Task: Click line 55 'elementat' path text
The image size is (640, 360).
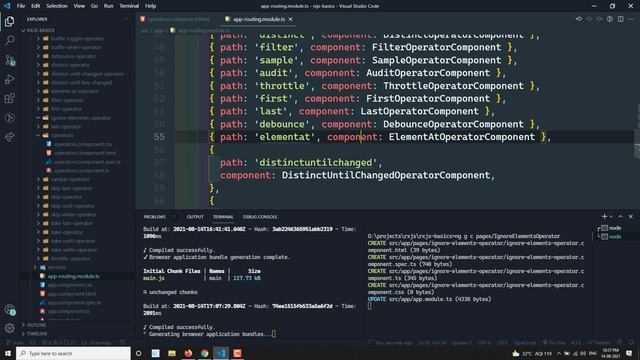Action: click(285, 137)
